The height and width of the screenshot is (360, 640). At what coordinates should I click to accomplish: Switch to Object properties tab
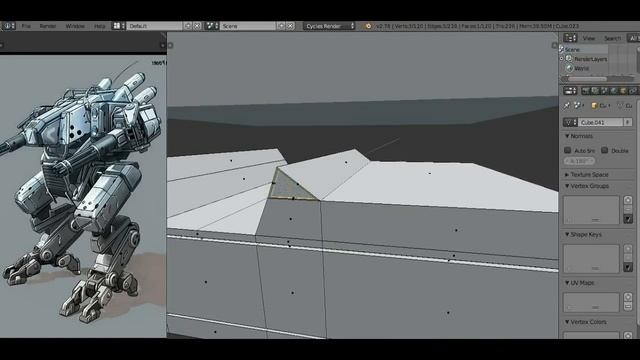pos(623,91)
